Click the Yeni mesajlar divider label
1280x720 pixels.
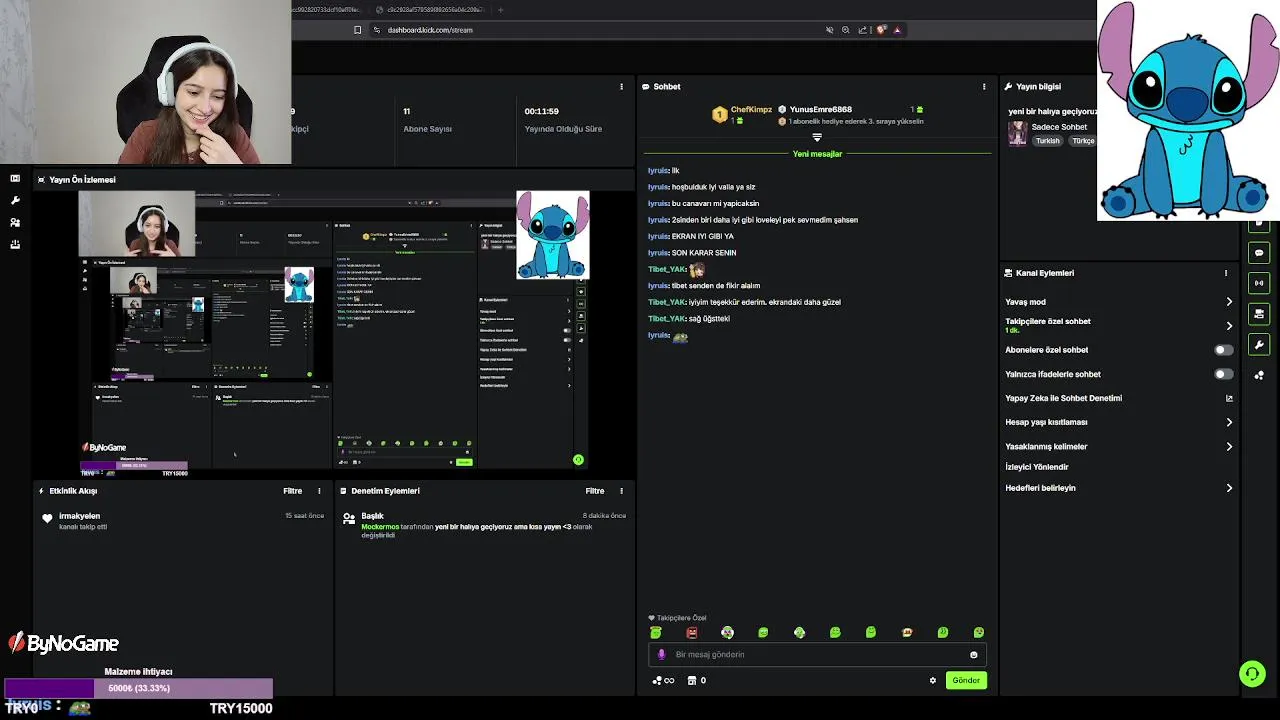click(817, 154)
